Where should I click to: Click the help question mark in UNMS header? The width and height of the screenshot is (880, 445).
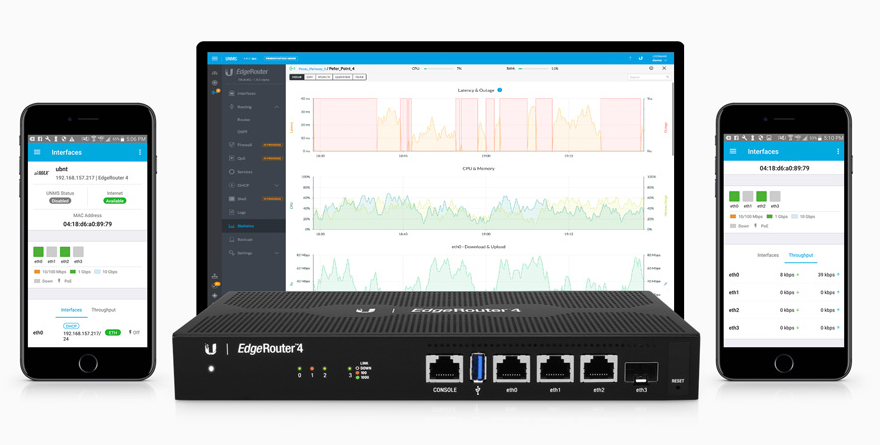coord(630,58)
